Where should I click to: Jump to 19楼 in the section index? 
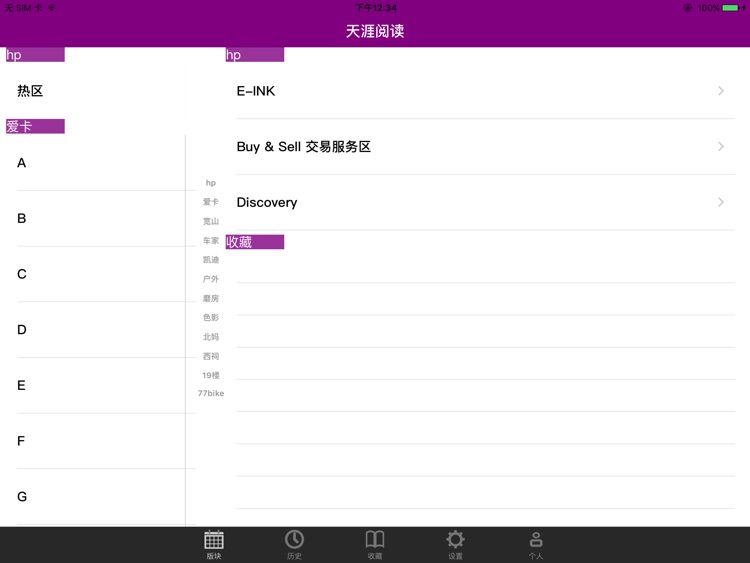(x=211, y=375)
